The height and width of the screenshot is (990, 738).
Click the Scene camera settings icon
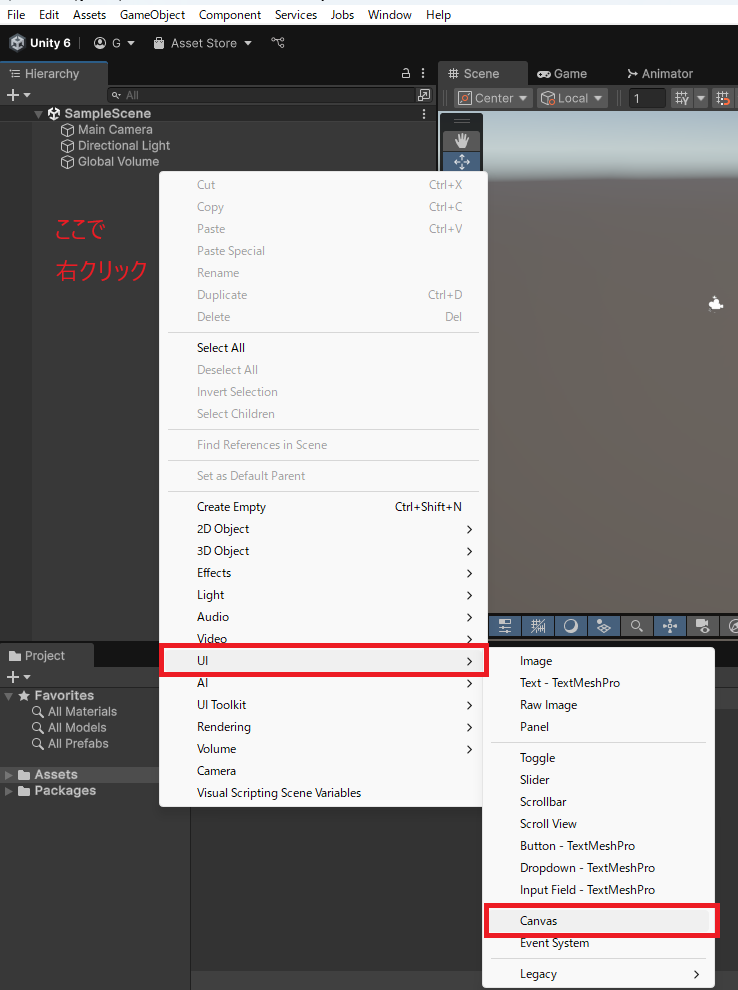[702, 626]
